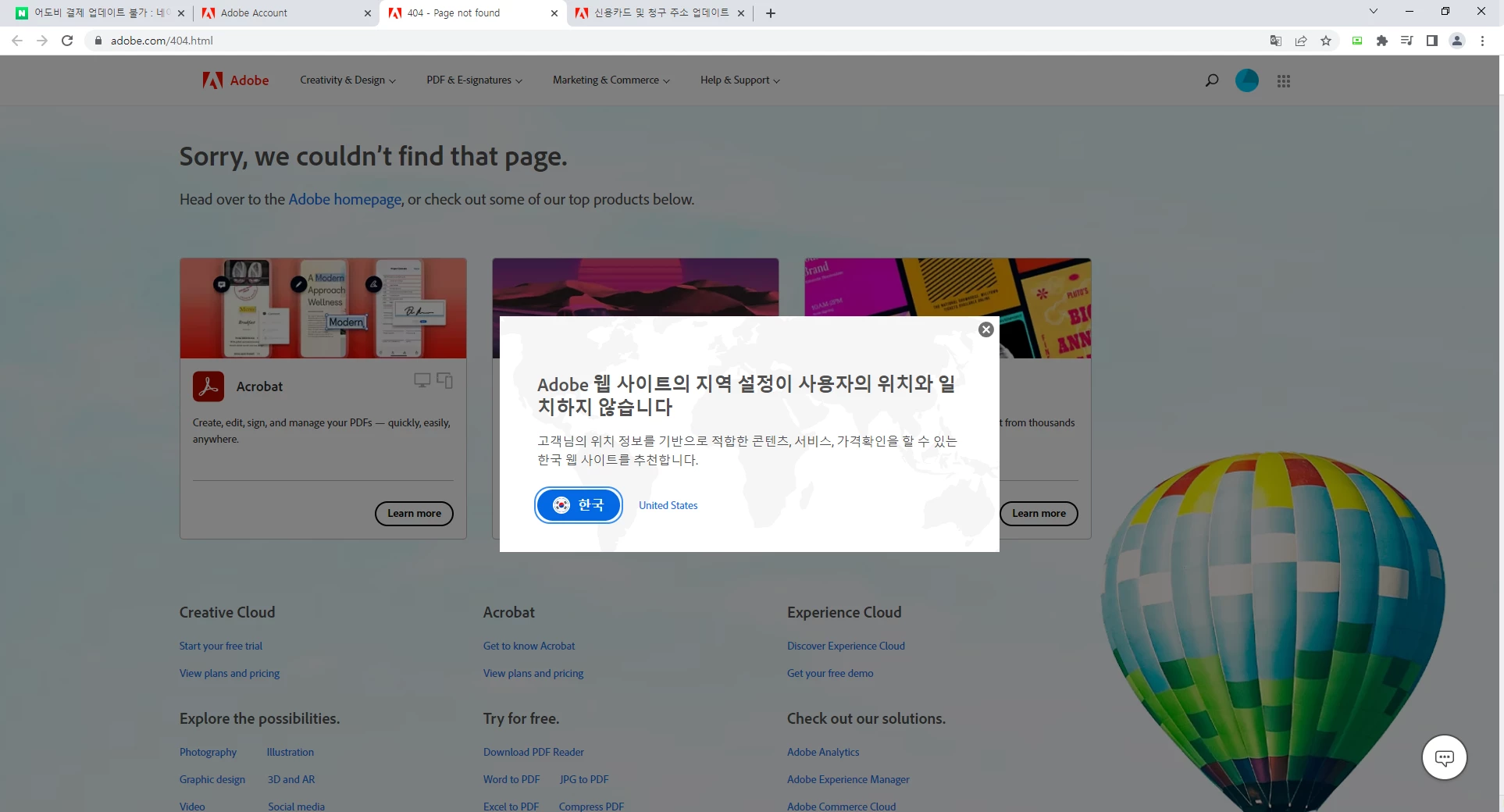Click the mobile devices icon on the Acrobat card
The width and height of the screenshot is (1504, 812).
click(444, 380)
